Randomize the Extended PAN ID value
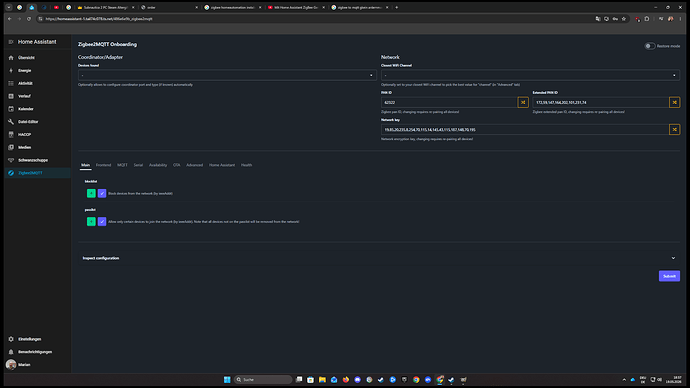This screenshot has width=690, height=388. coord(674,102)
